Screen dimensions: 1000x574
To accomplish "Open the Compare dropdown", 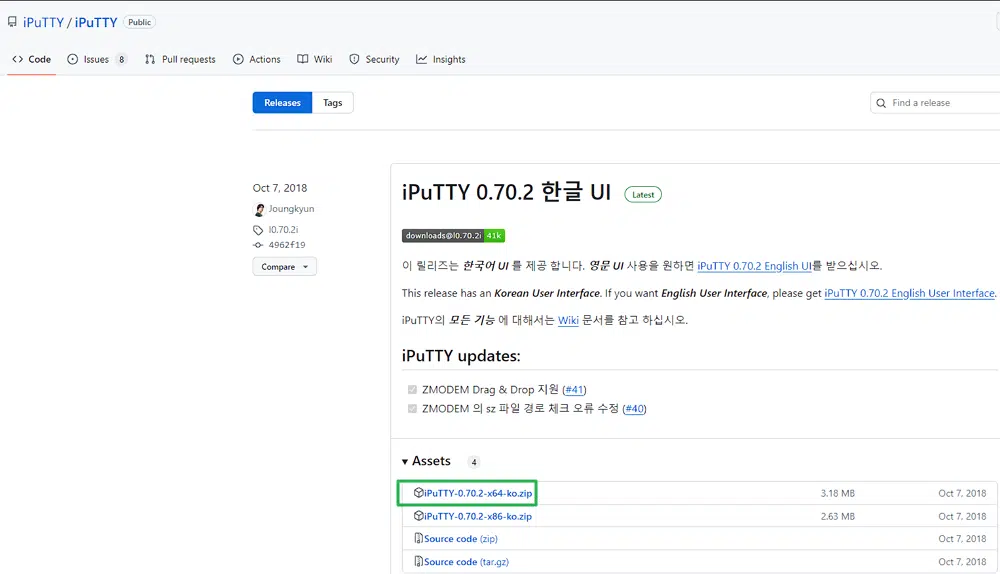I will tap(284, 267).
